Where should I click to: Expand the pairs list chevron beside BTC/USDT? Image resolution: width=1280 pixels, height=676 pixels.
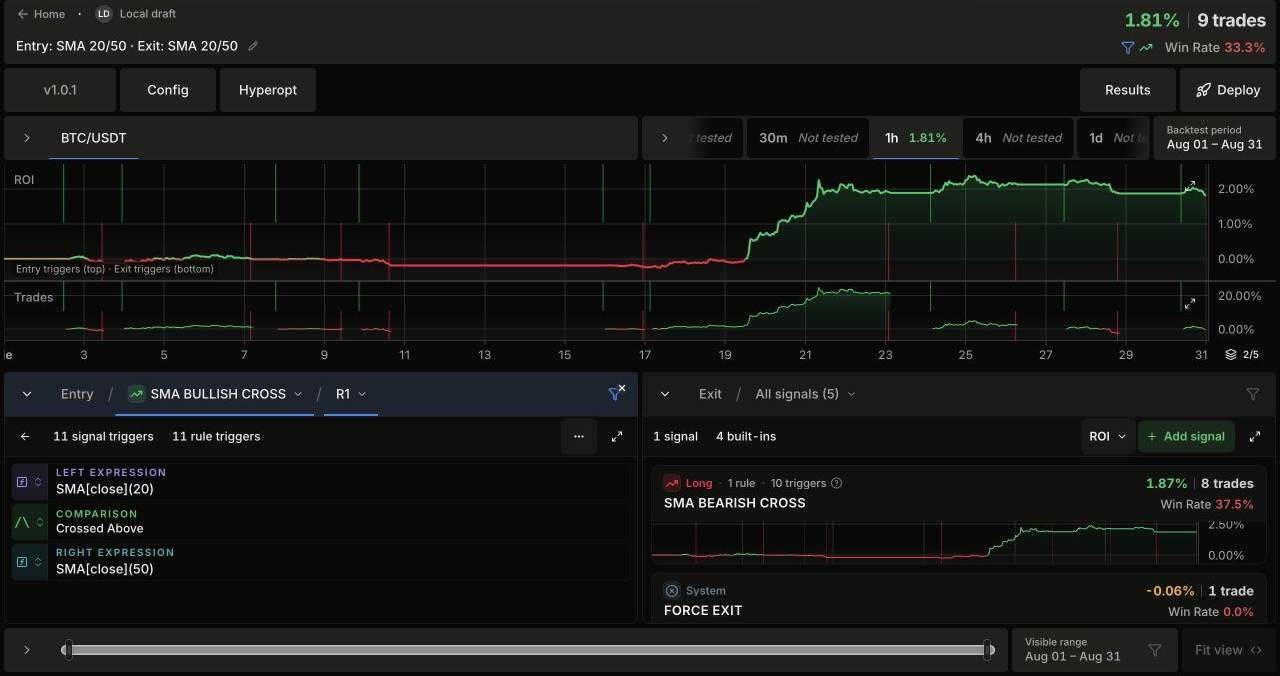27,138
